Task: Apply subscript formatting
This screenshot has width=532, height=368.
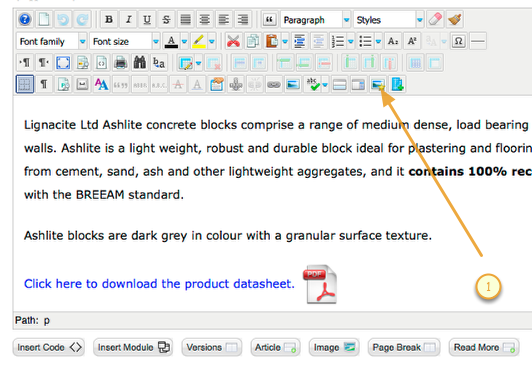Action: point(393,41)
